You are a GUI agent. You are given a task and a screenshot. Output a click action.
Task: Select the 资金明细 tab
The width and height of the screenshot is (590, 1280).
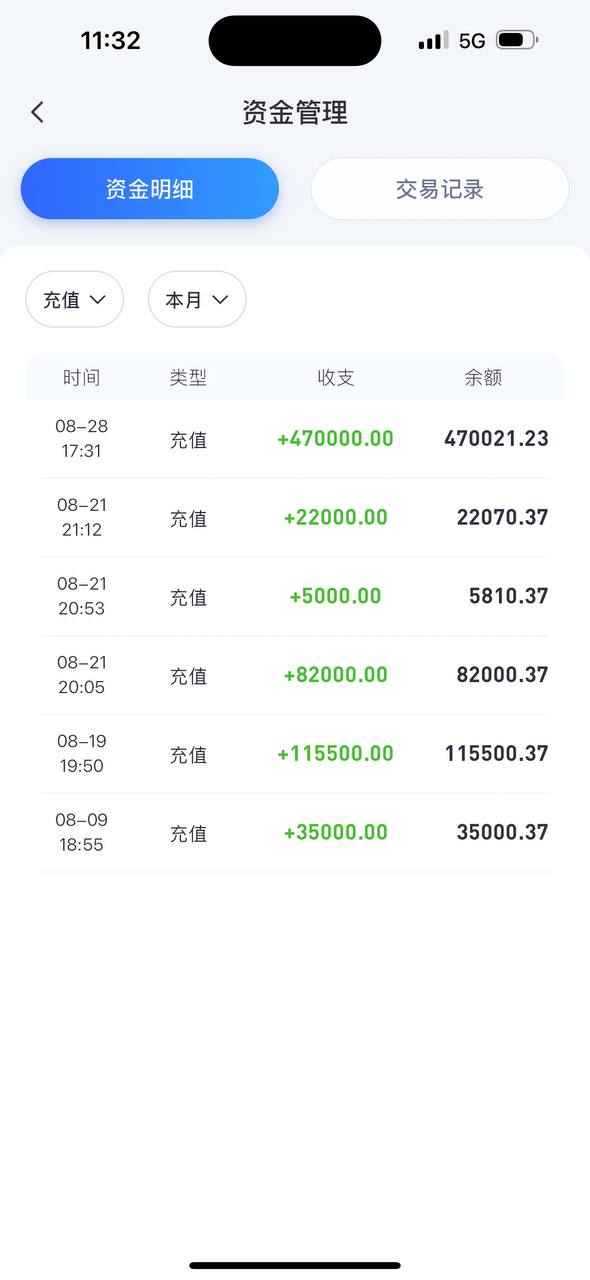[x=150, y=188]
